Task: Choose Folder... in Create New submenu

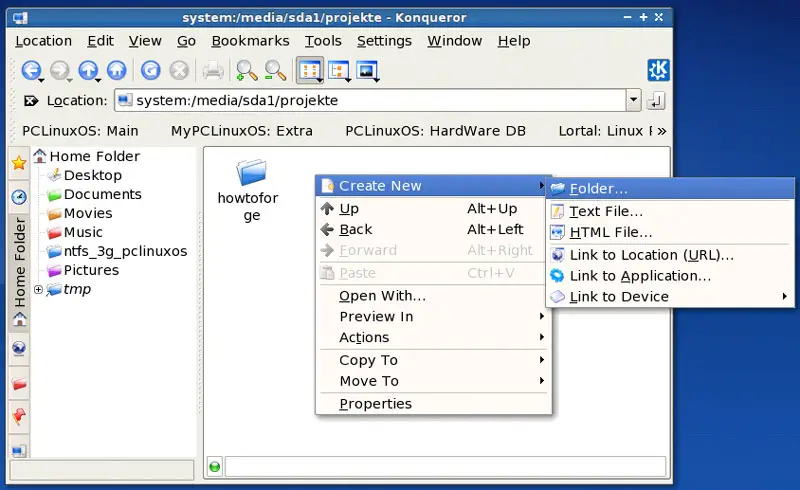Action: click(x=669, y=189)
